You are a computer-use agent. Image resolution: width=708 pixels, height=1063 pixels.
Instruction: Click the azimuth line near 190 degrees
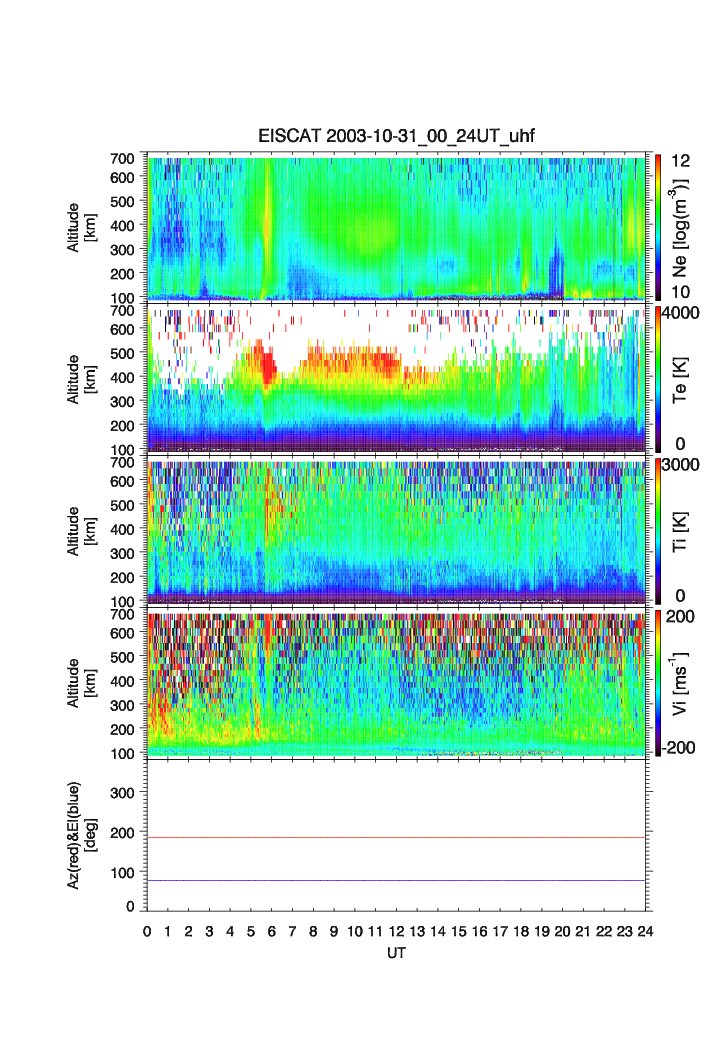(396, 837)
